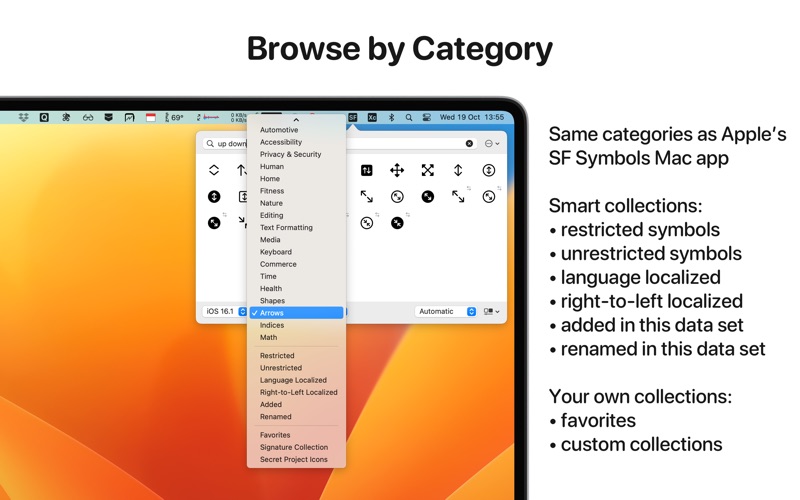Open the Secret Project Icons collection
The height and width of the screenshot is (500, 800).
[x=296, y=460]
